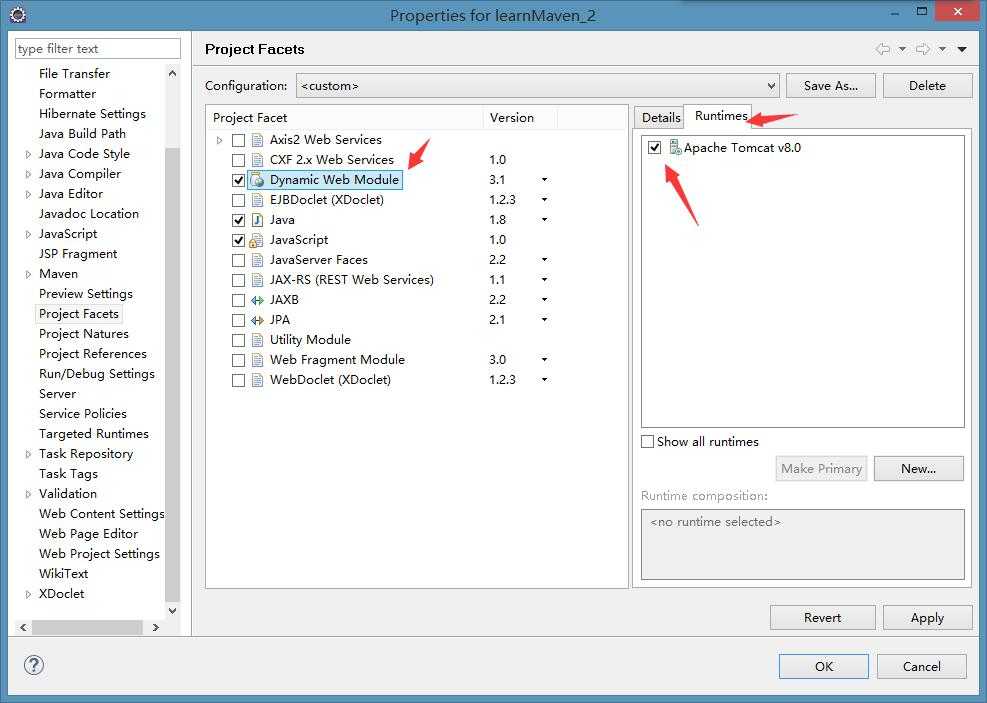Click the WebDoclet (XDoclet) icon

tap(257, 380)
